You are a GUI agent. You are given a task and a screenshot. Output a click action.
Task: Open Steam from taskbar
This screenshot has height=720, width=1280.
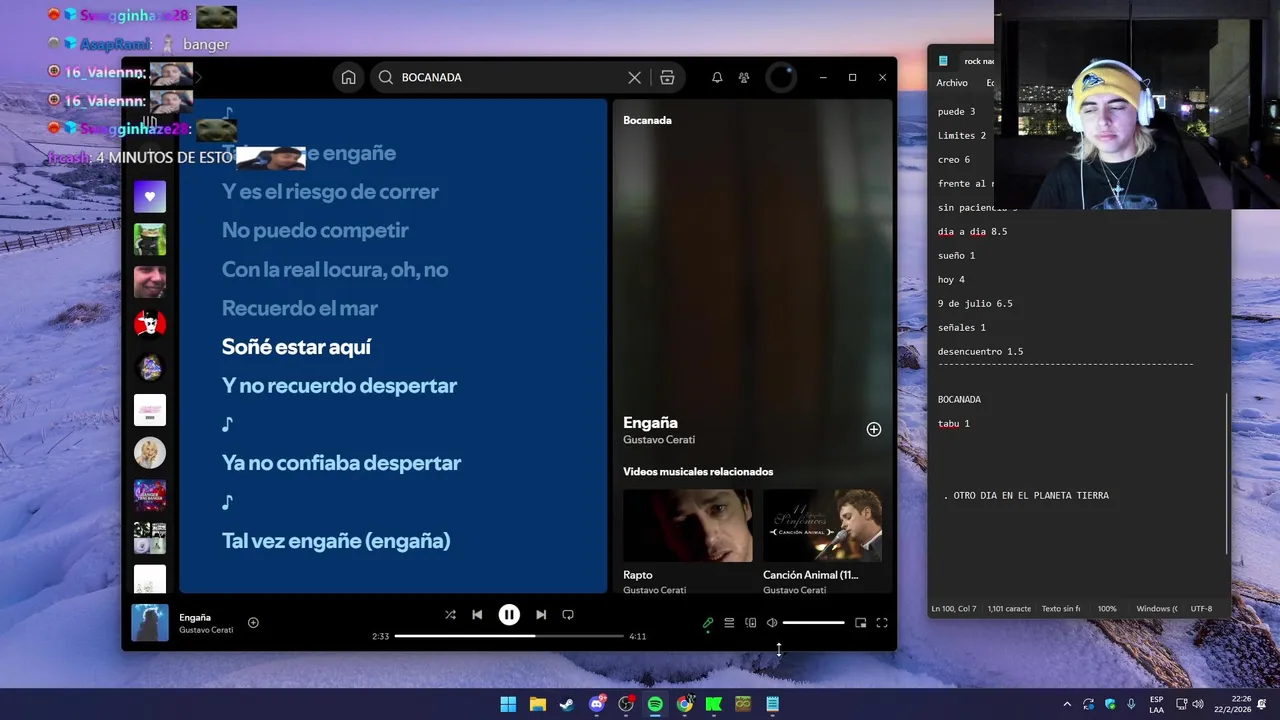(x=566, y=704)
